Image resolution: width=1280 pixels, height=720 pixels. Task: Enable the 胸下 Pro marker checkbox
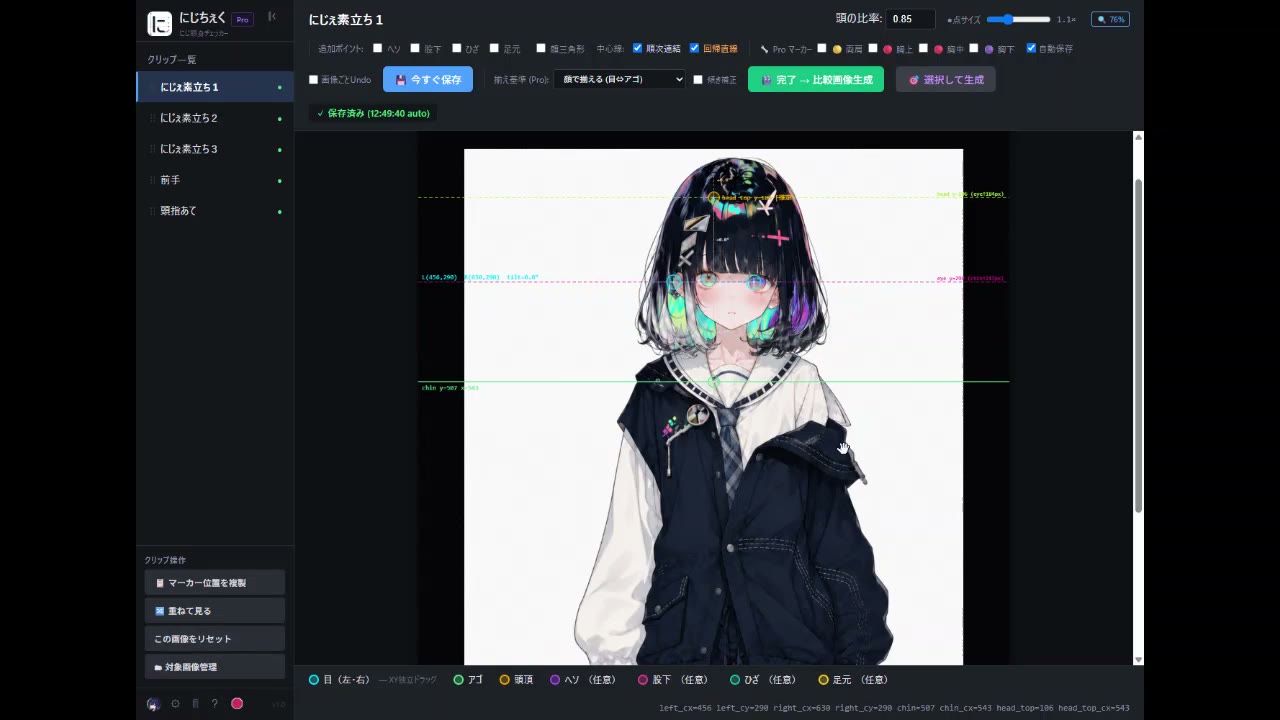(974, 48)
